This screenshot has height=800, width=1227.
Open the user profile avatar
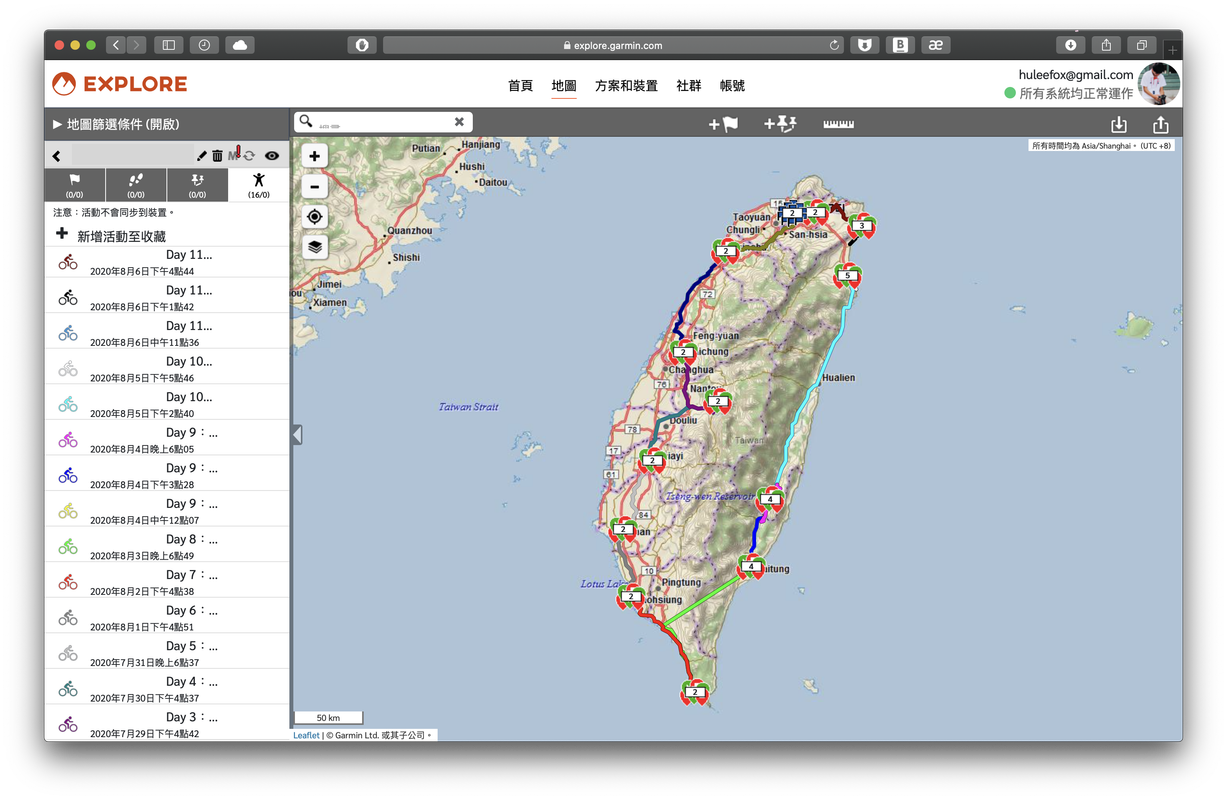click(1159, 84)
